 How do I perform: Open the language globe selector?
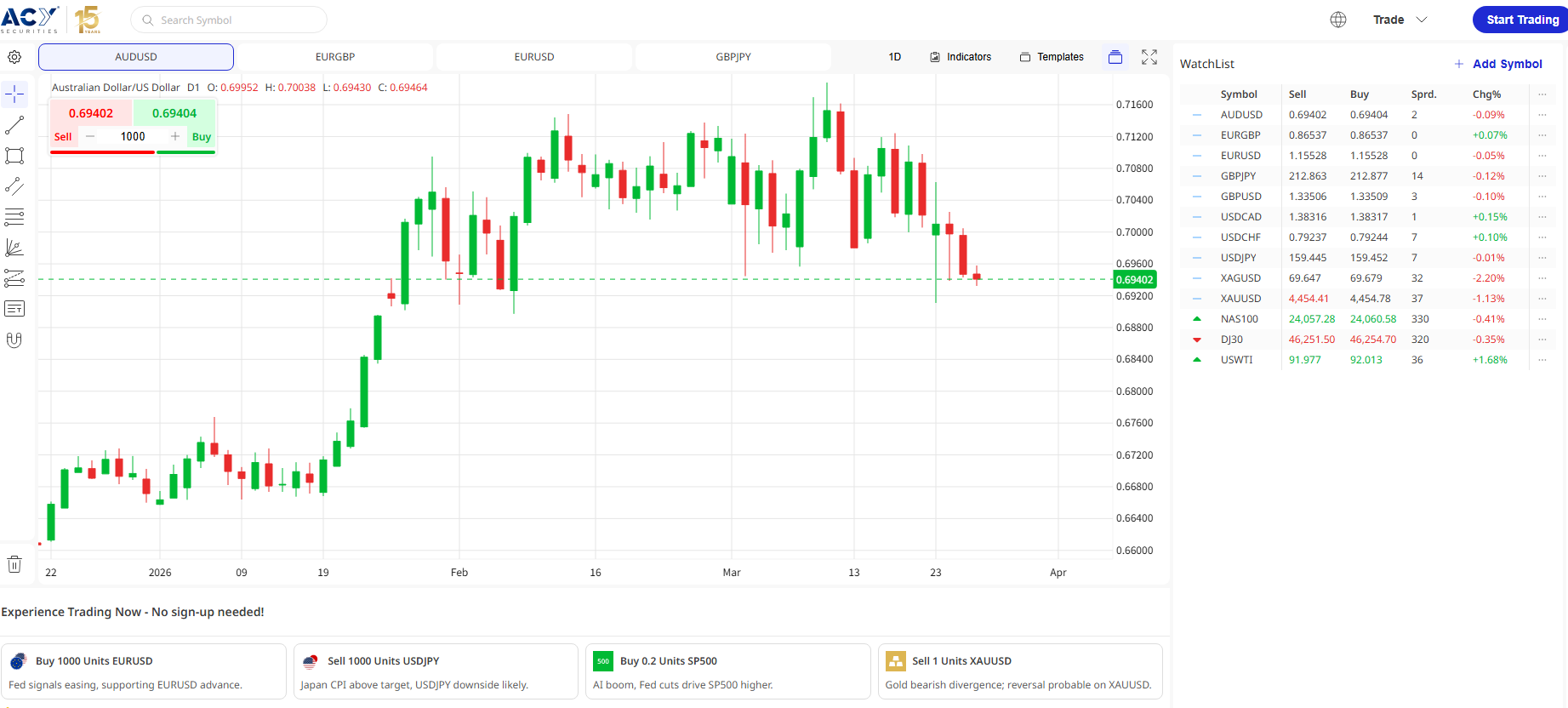pyautogui.click(x=1338, y=20)
